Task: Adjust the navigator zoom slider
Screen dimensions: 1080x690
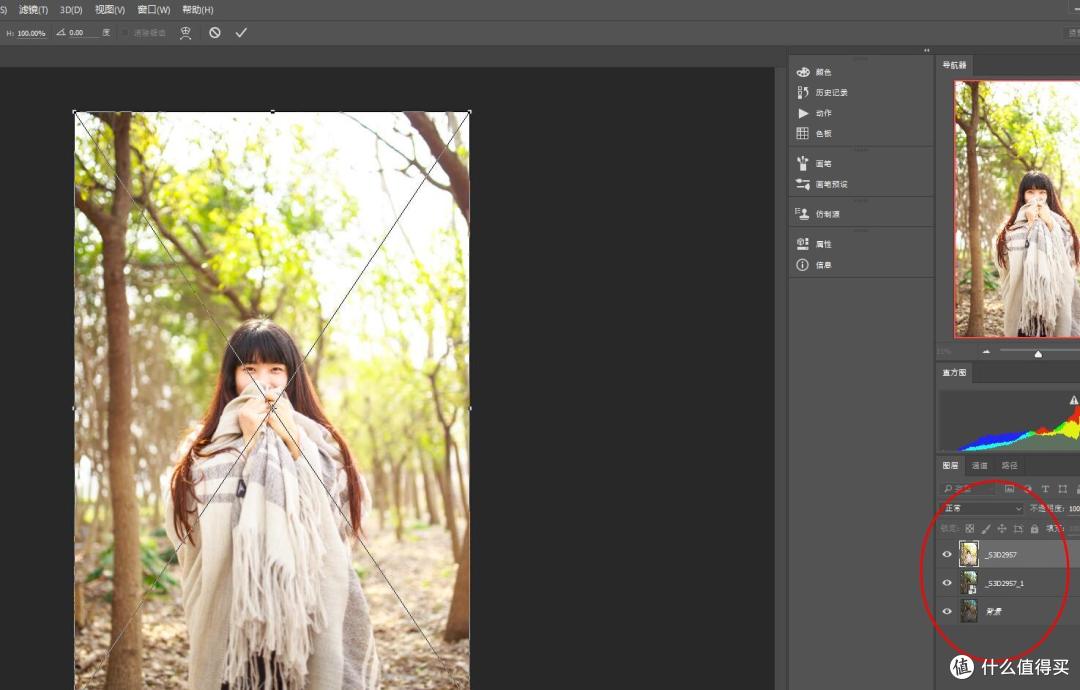Action: coord(1038,354)
